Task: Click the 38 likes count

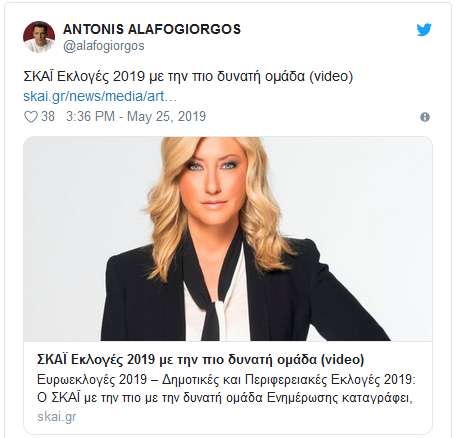Action: [48, 117]
